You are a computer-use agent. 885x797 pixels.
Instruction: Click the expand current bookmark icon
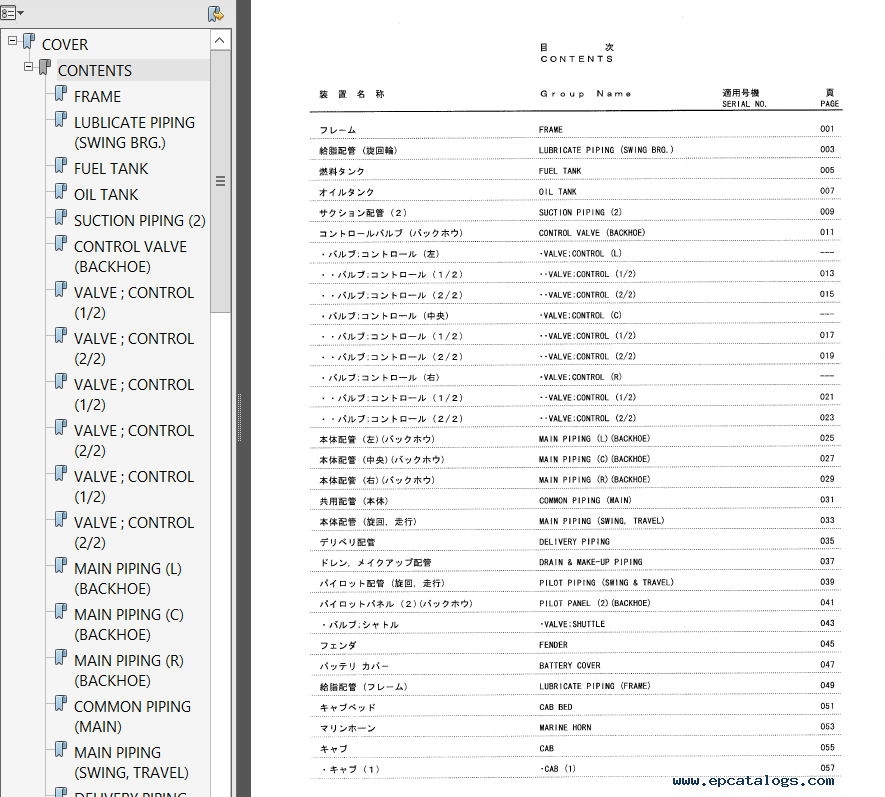(x=216, y=14)
